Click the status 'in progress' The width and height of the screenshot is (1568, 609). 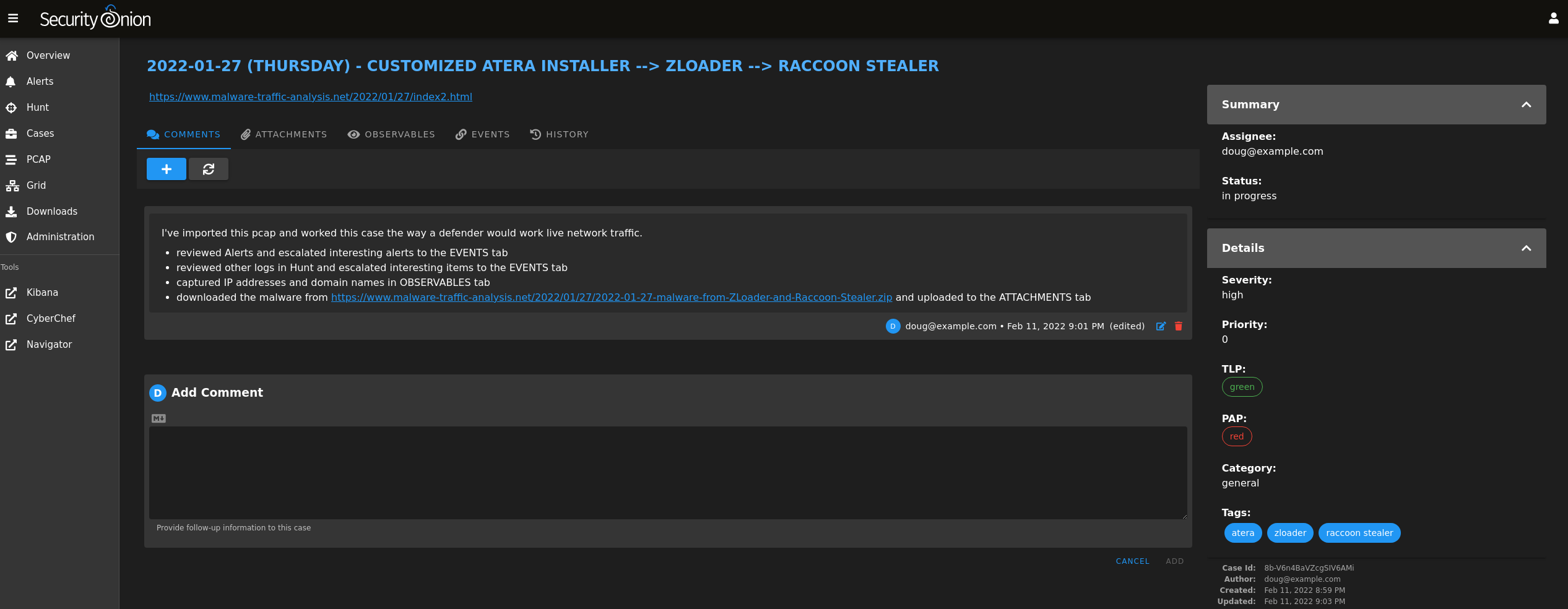click(1249, 196)
